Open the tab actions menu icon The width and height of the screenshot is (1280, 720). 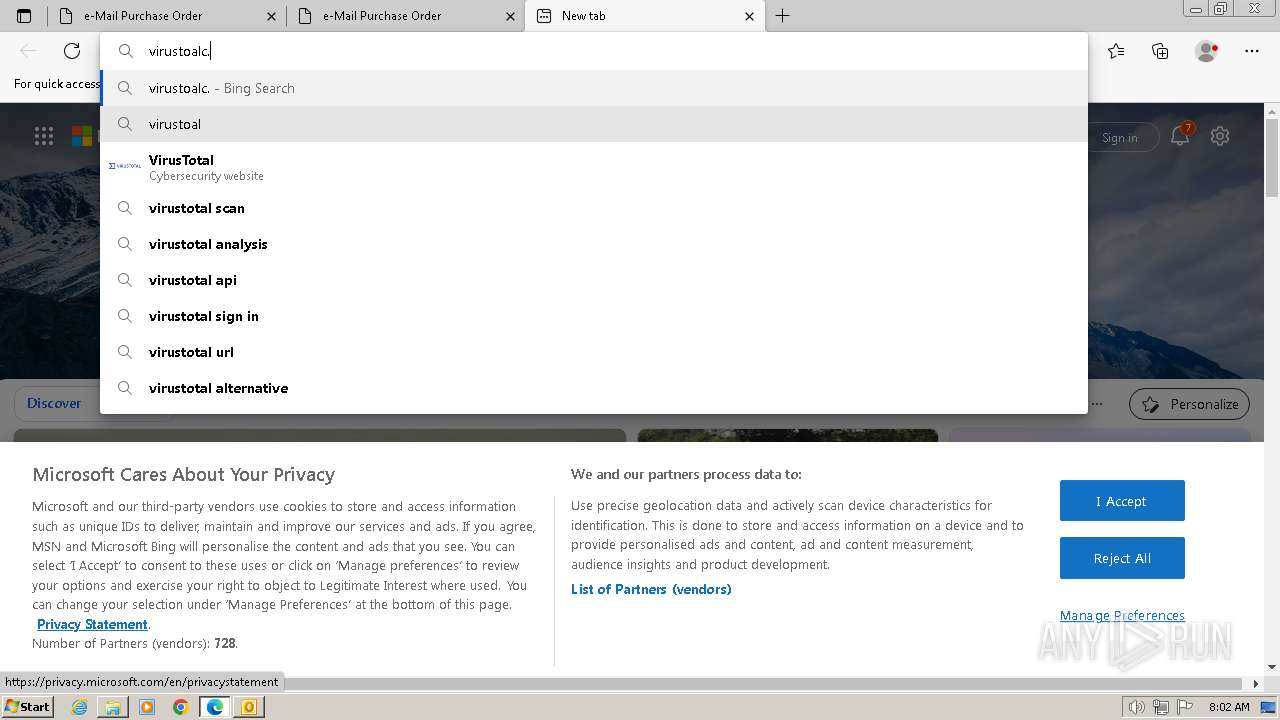[x=24, y=16]
